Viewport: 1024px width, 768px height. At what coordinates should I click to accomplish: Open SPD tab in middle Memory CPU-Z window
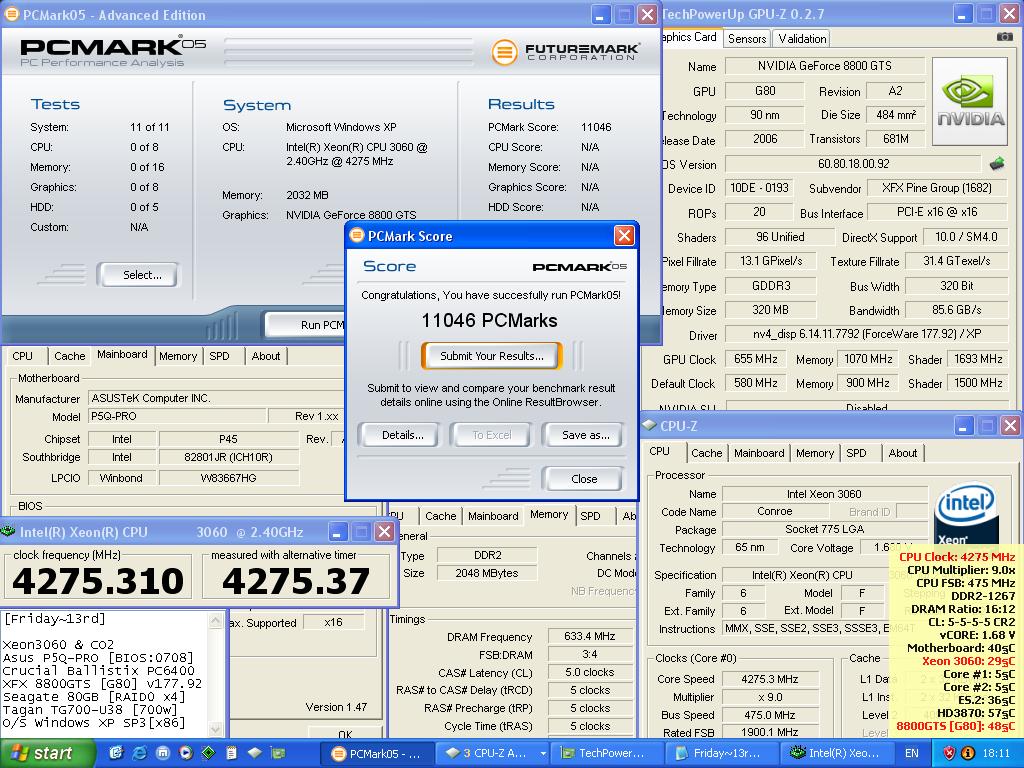point(590,516)
